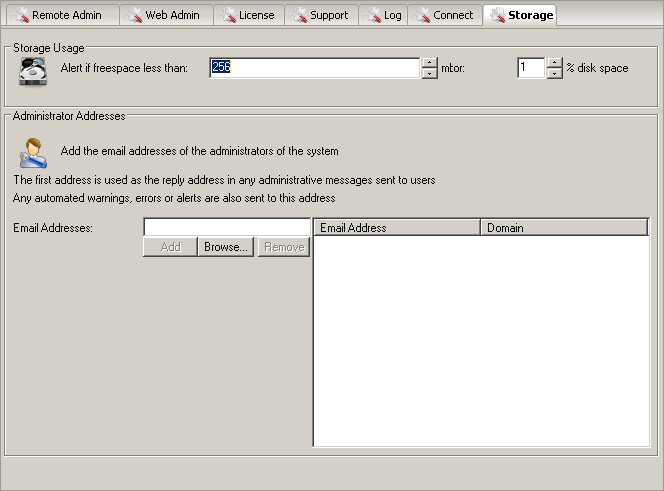This screenshot has width=664, height=491.
Task: Click the hard disk Storage Usage icon
Action: pyautogui.click(x=34, y=72)
